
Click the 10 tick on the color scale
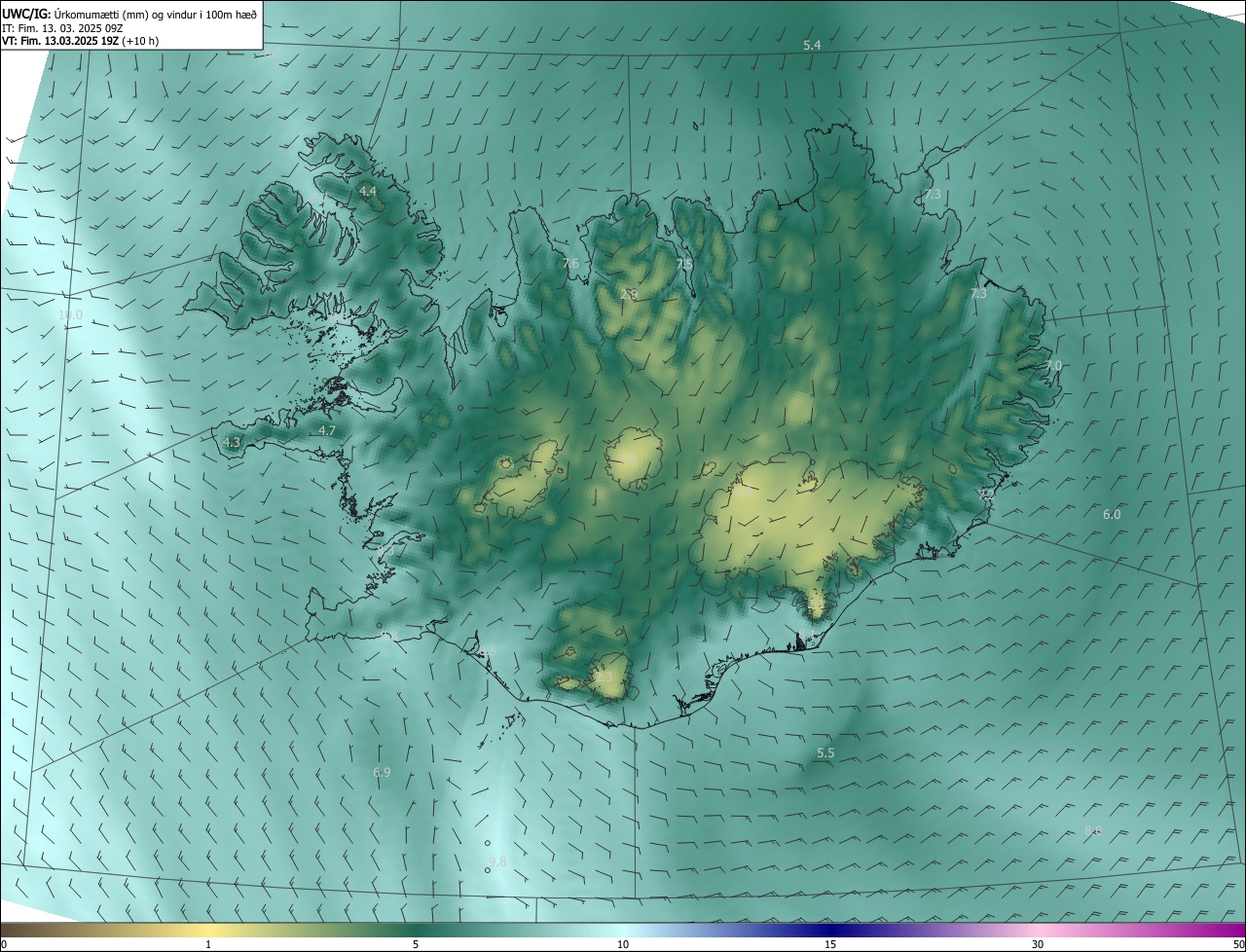tap(623, 944)
